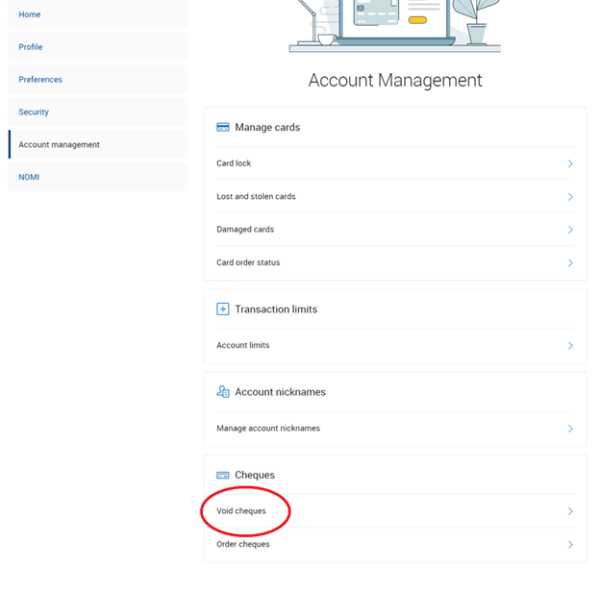Select Preferences in the left menu

click(40, 80)
